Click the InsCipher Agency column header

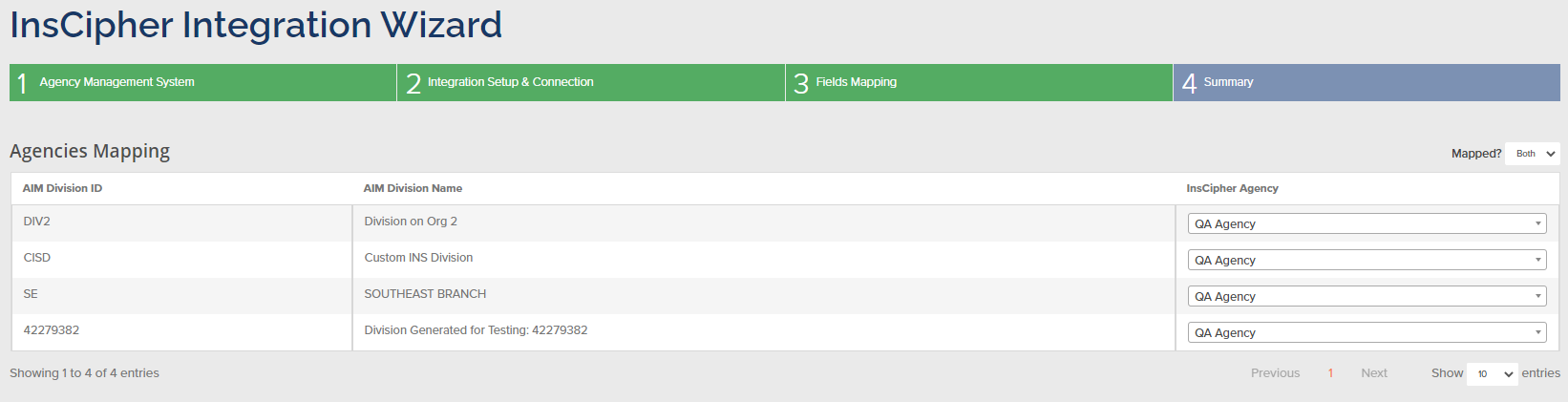point(1232,189)
